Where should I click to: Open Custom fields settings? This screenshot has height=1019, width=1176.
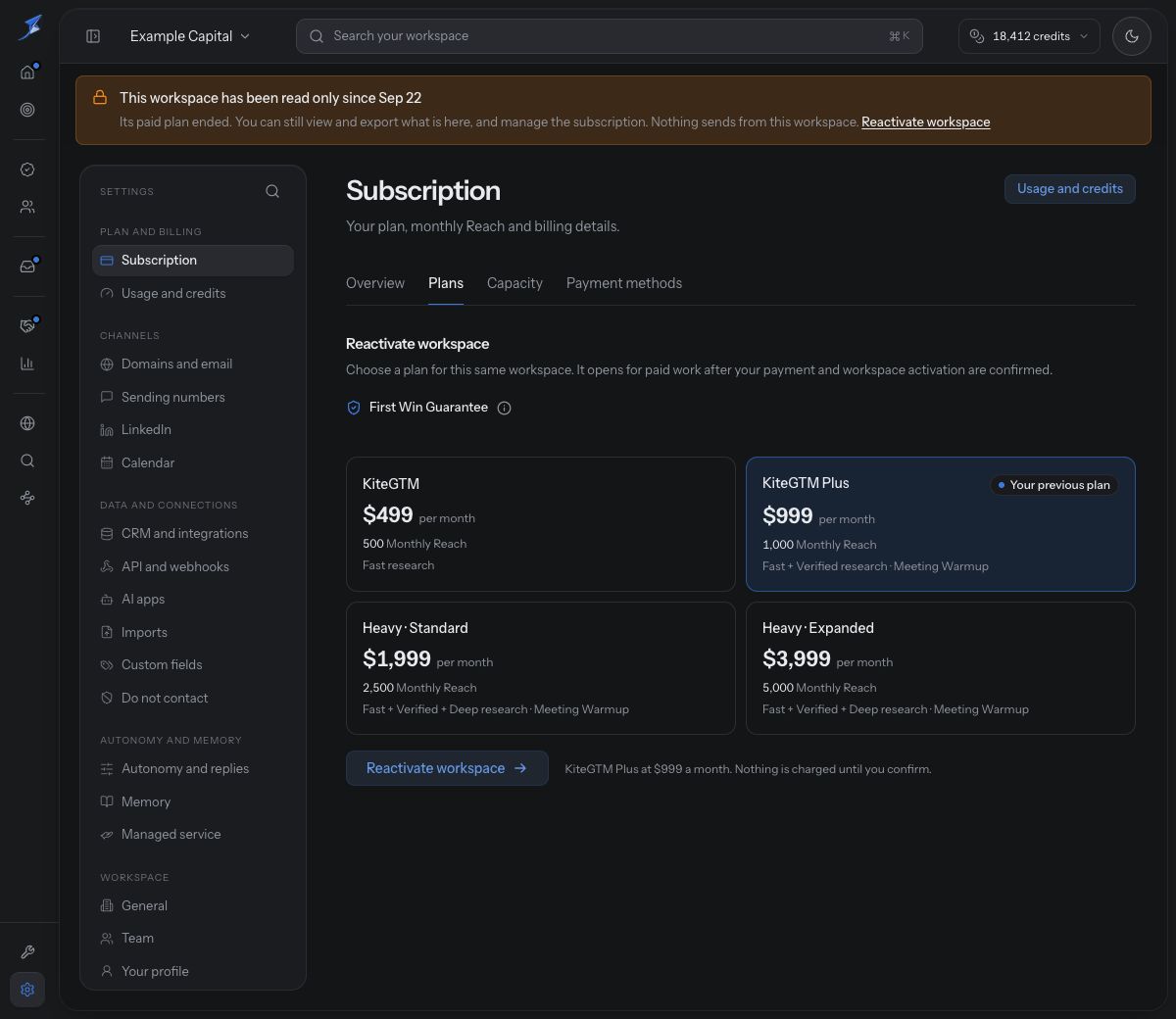(193, 665)
